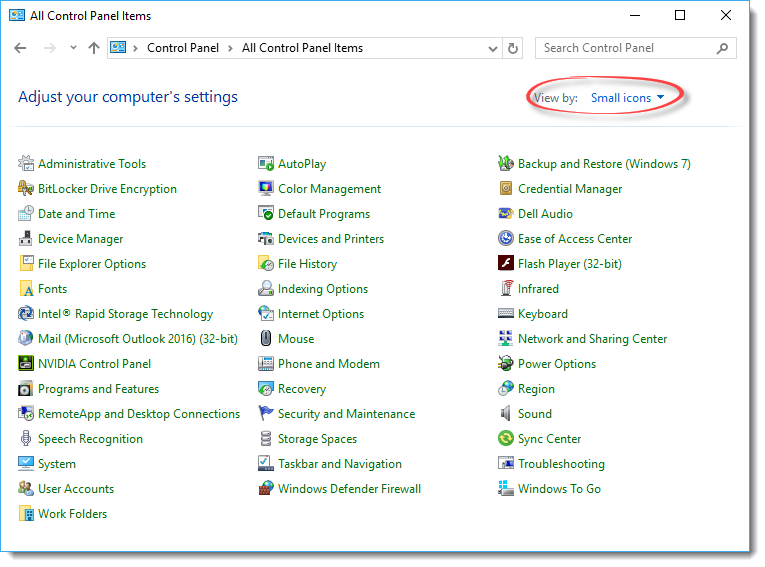Click the window title bar Control Panel icon
The height and width of the screenshot is (567, 765).
(17, 16)
